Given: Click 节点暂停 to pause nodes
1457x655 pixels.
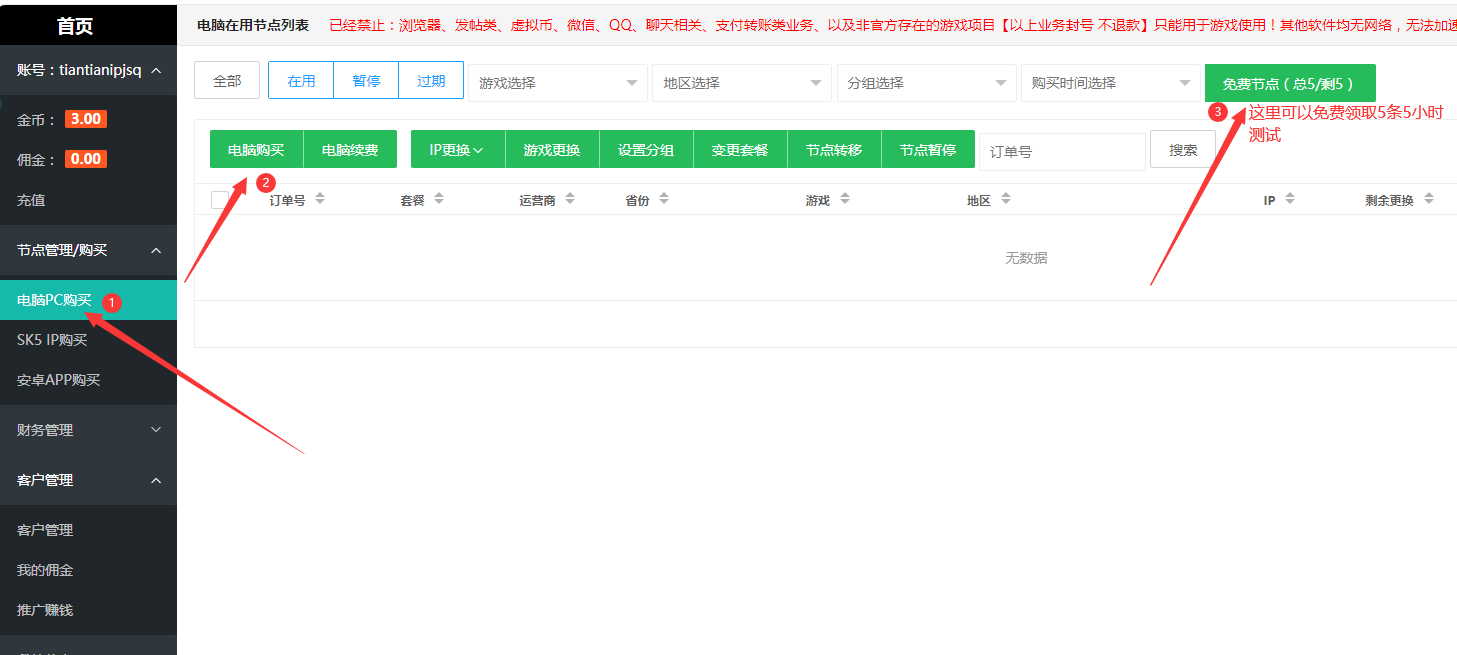Looking at the screenshot, I should [927, 147].
